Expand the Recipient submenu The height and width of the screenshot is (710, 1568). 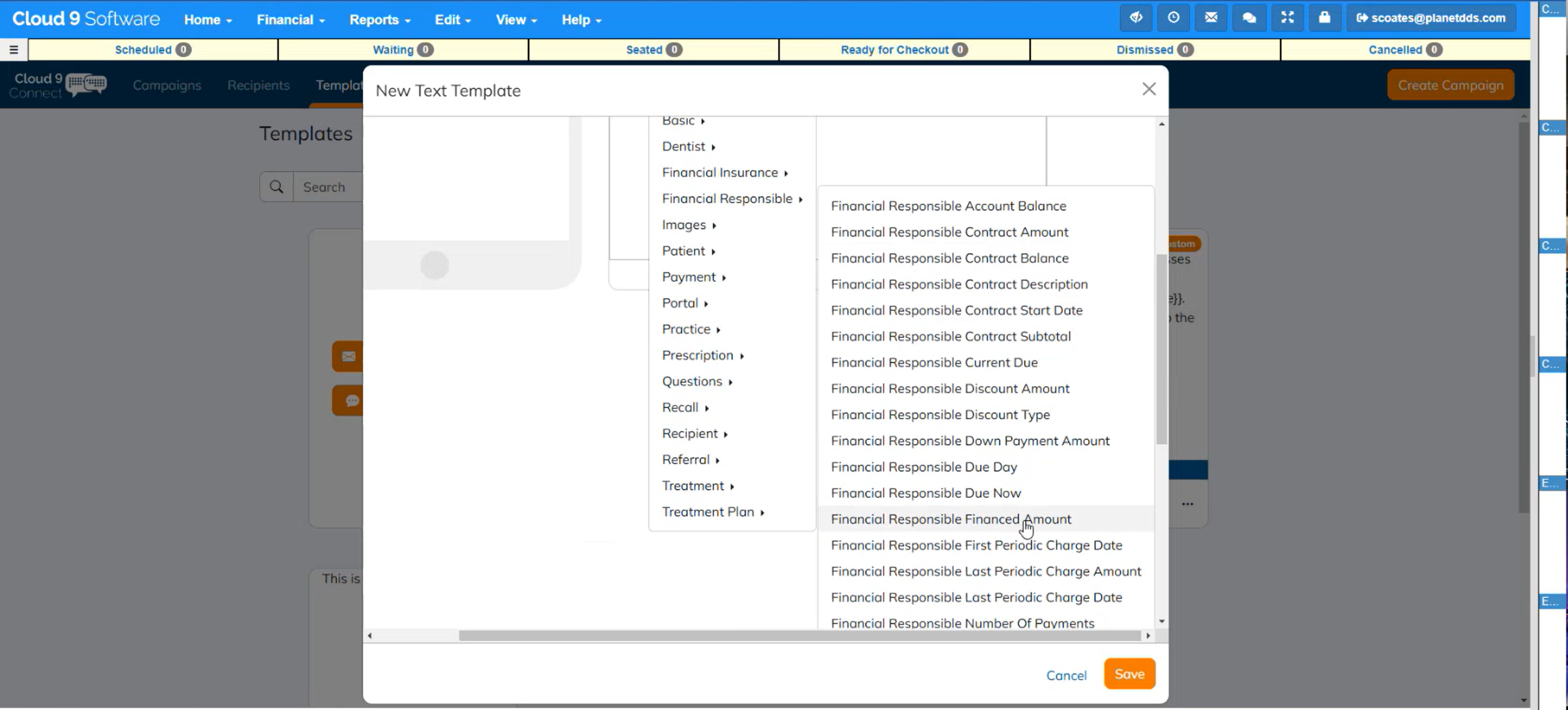[x=732, y=434]
